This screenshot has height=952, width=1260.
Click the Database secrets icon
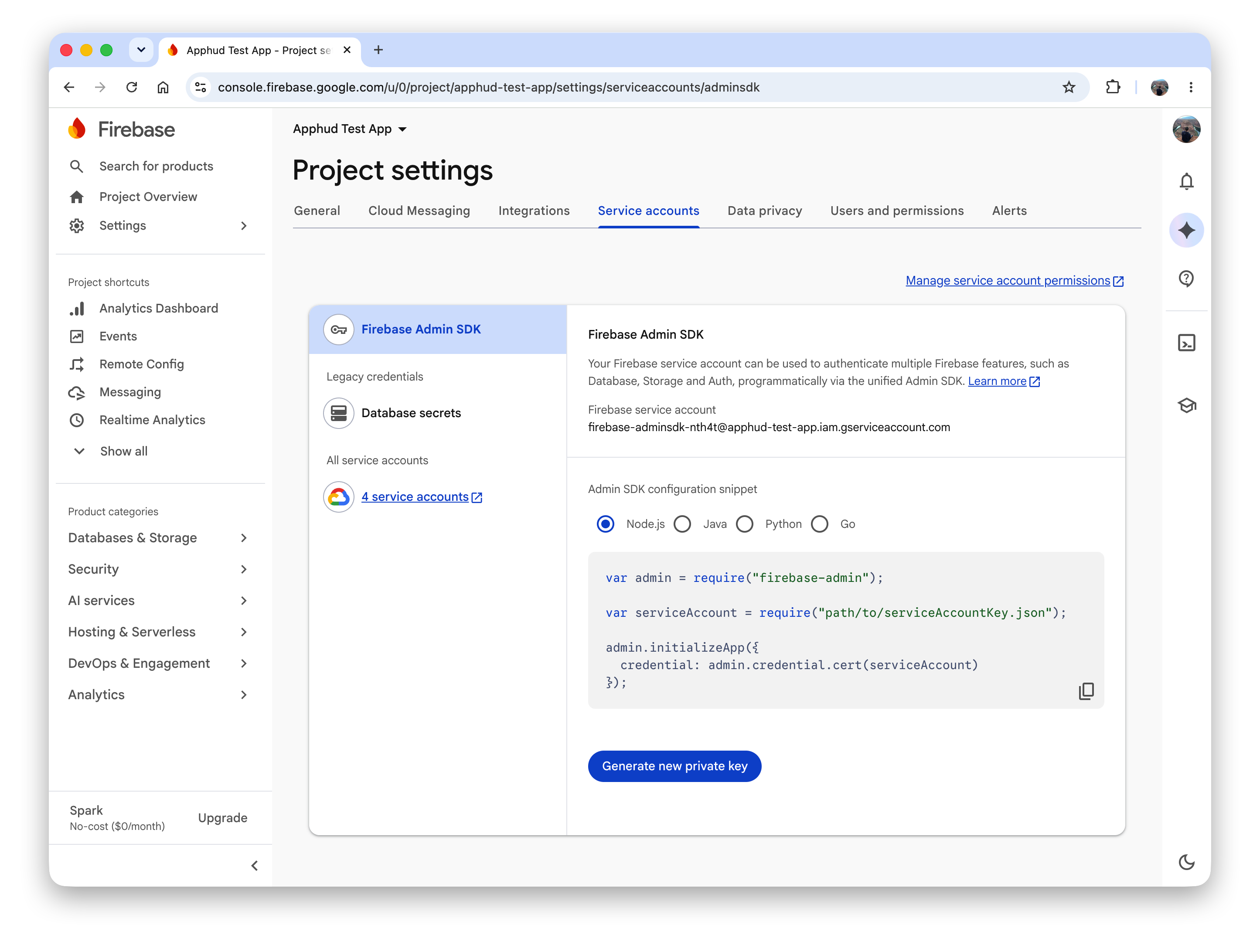pos(339,413)
